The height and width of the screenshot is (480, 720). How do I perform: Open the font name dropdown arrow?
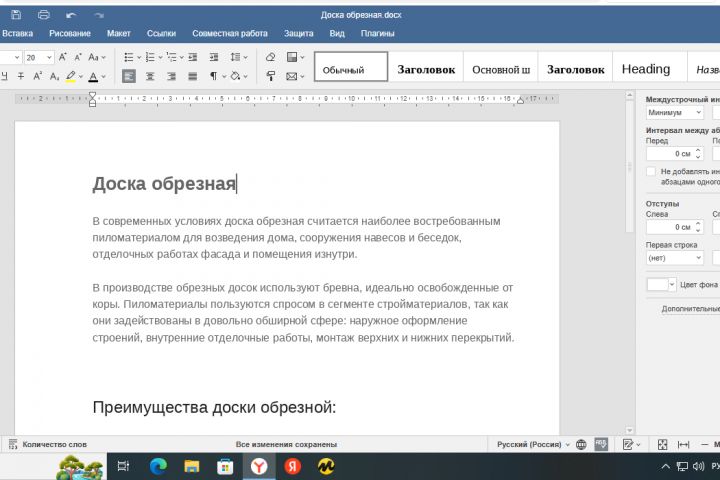point(17,57)
